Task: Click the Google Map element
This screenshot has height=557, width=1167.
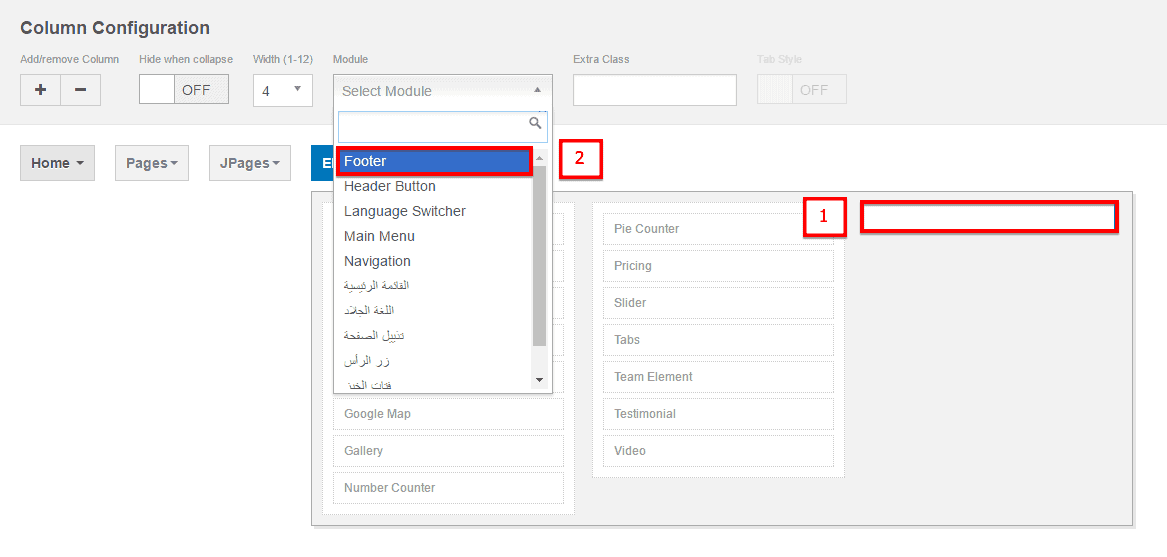Action: (x=448, y=414)
